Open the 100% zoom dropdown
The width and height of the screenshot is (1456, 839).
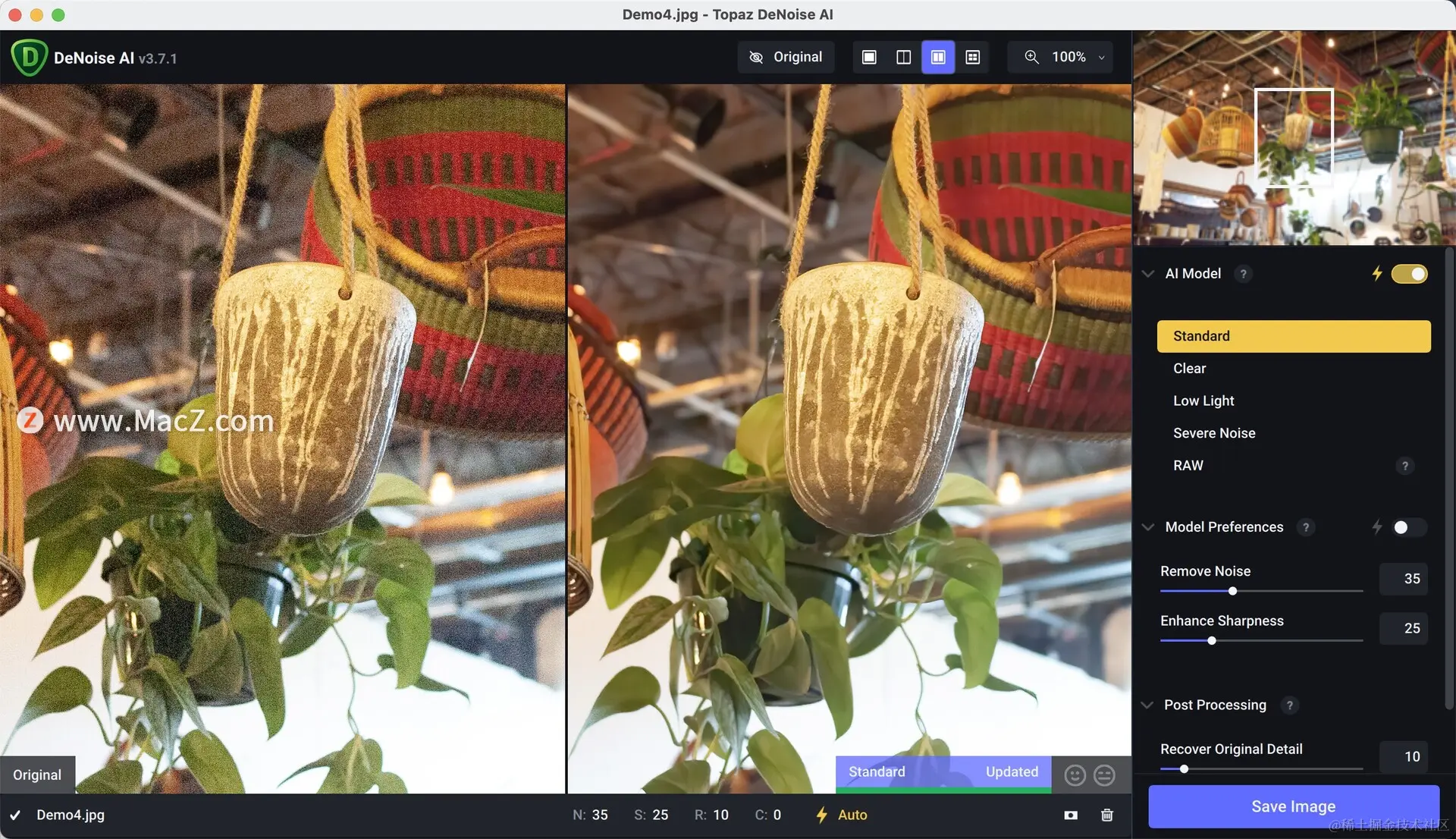[1068, 57]
